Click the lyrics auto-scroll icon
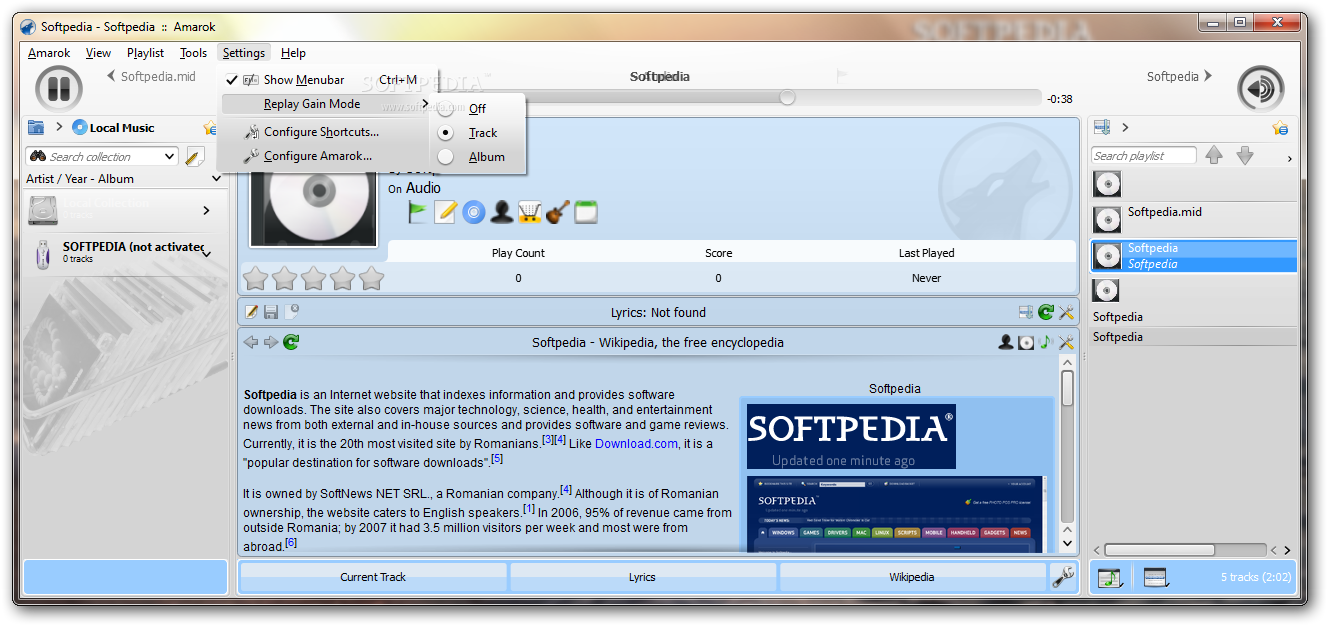The image size is (1328, 626). [1026, 312]
